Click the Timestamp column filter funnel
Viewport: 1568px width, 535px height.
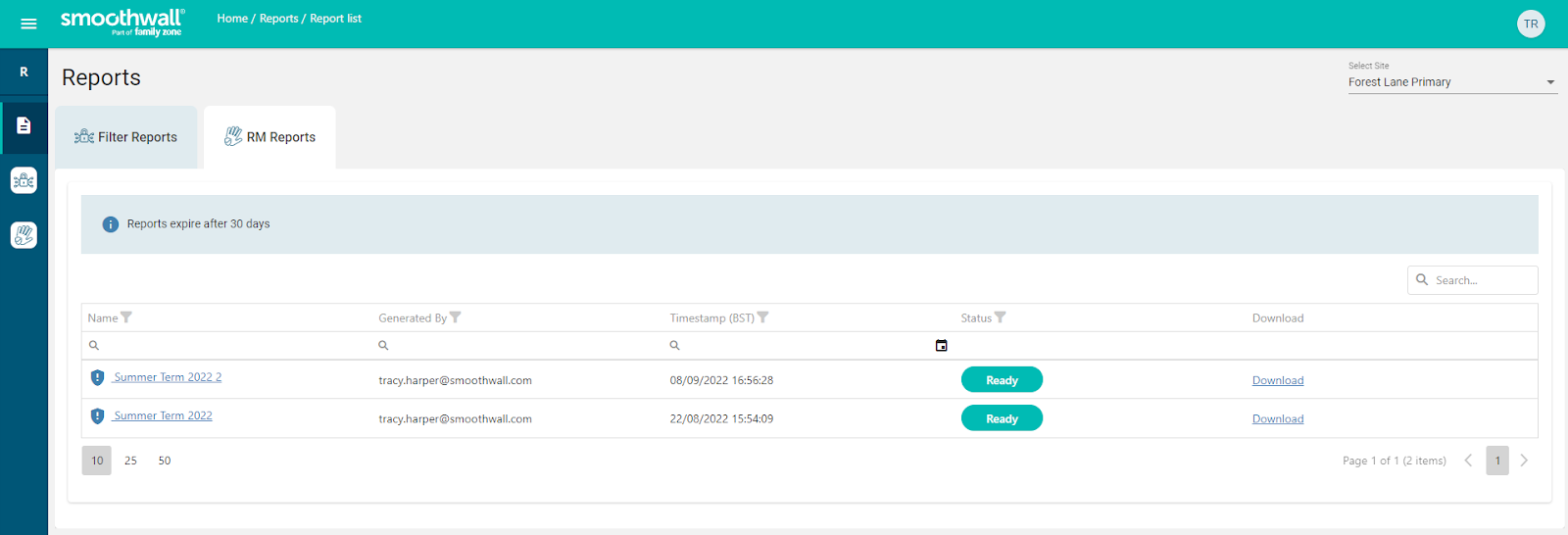point(762,317)
